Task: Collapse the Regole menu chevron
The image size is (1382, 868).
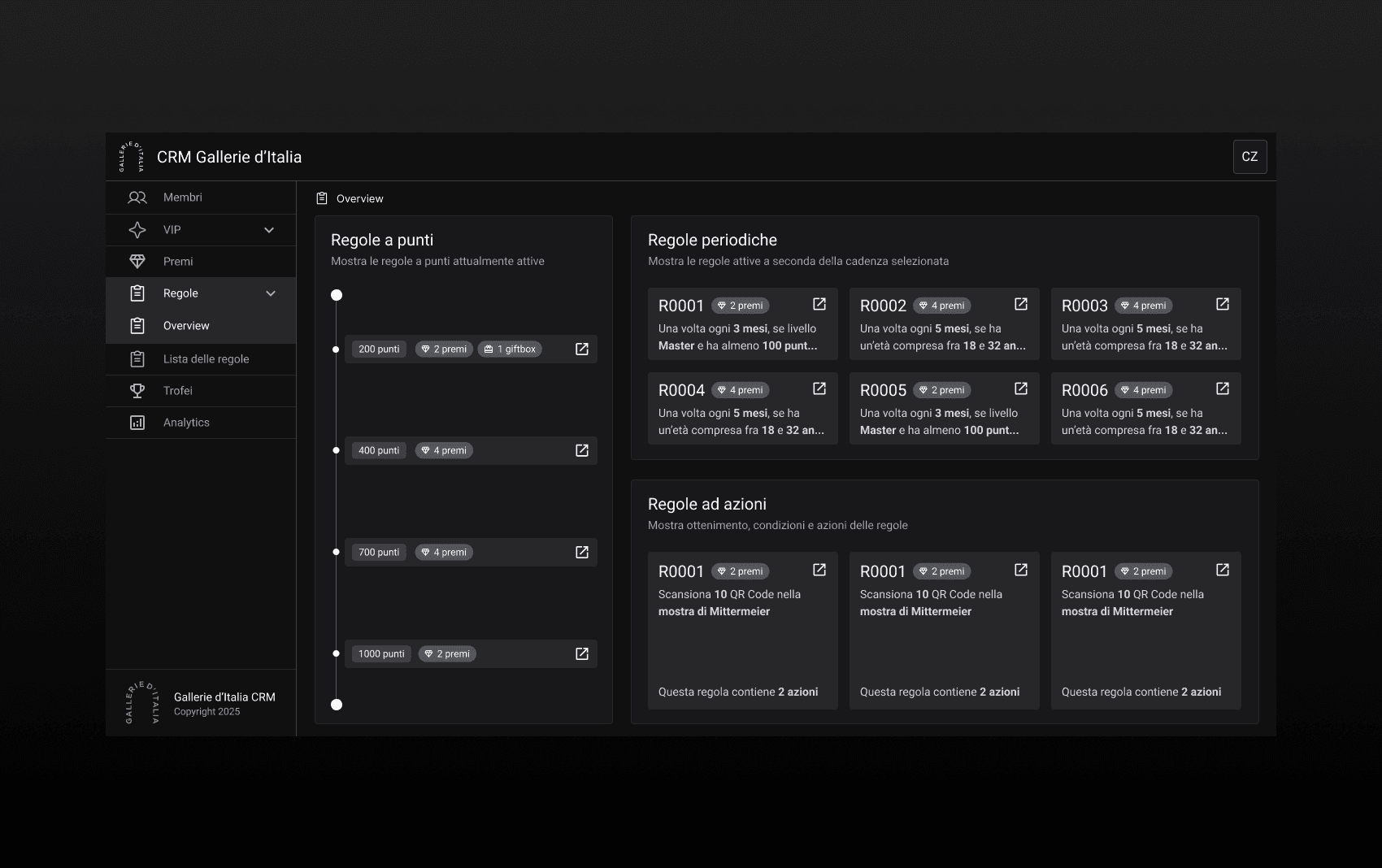Action: [x=271, y=293]
